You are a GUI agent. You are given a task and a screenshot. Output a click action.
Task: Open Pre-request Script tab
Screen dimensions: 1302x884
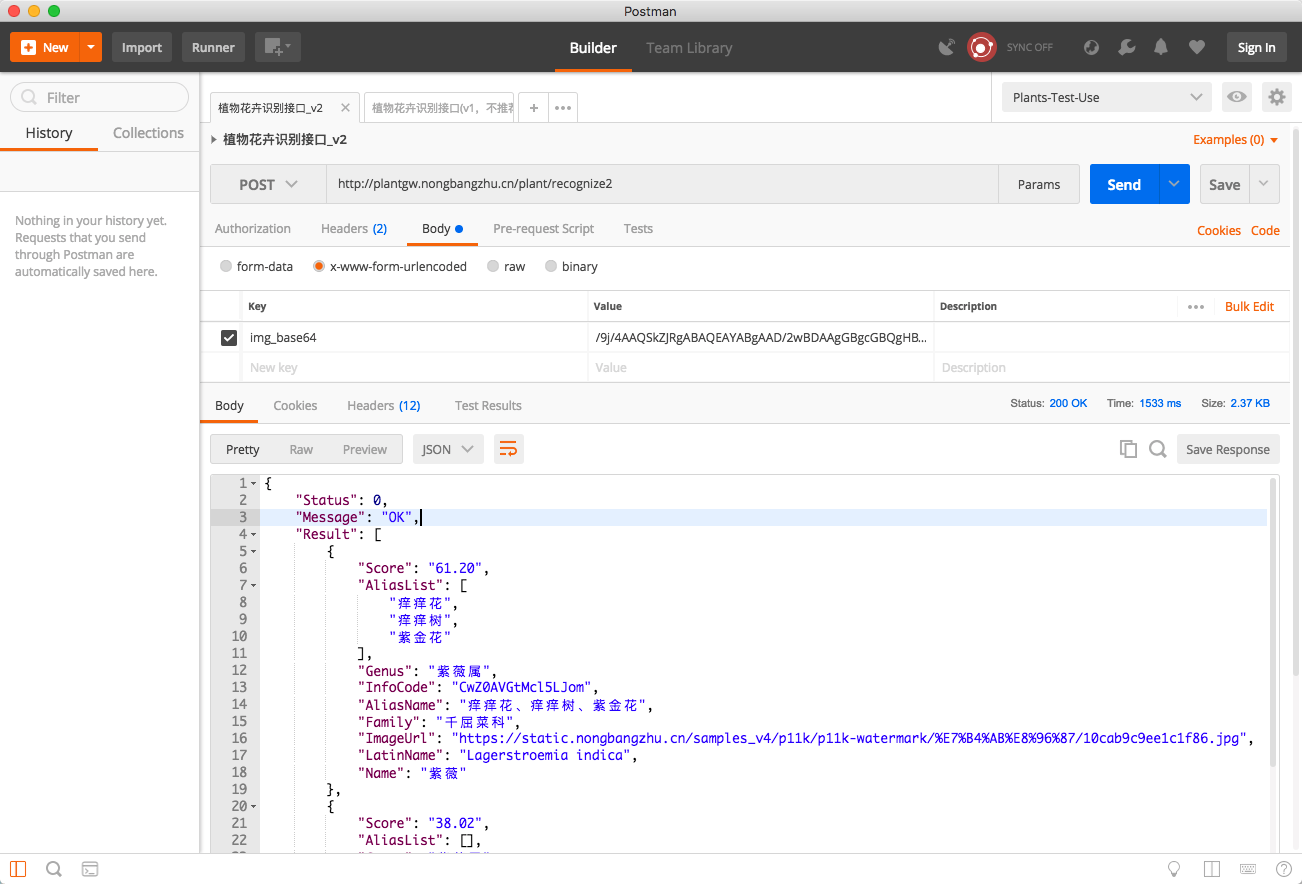(x=543, y=229)
